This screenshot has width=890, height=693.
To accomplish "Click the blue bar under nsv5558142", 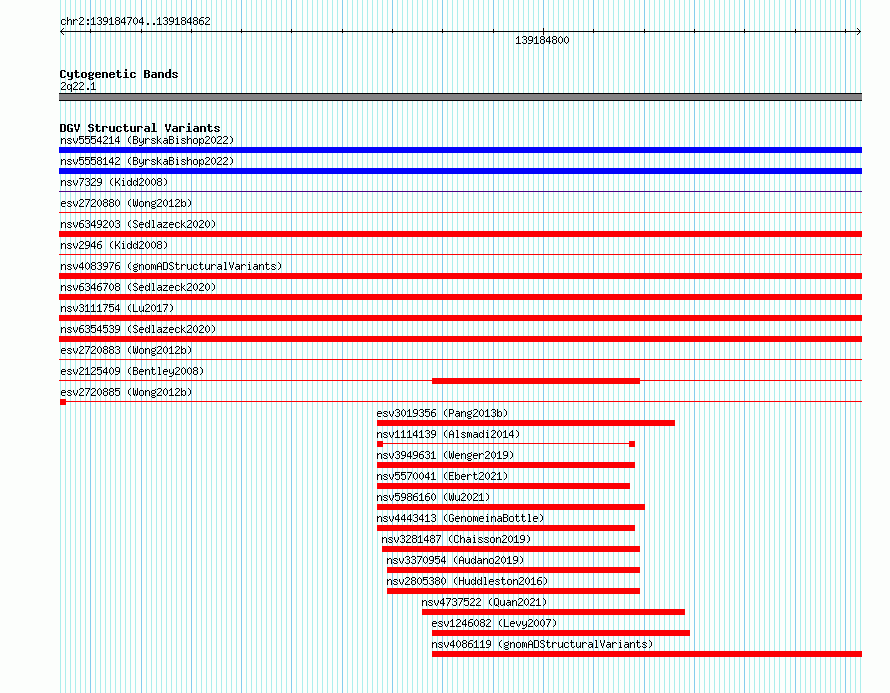I will 460,171.
